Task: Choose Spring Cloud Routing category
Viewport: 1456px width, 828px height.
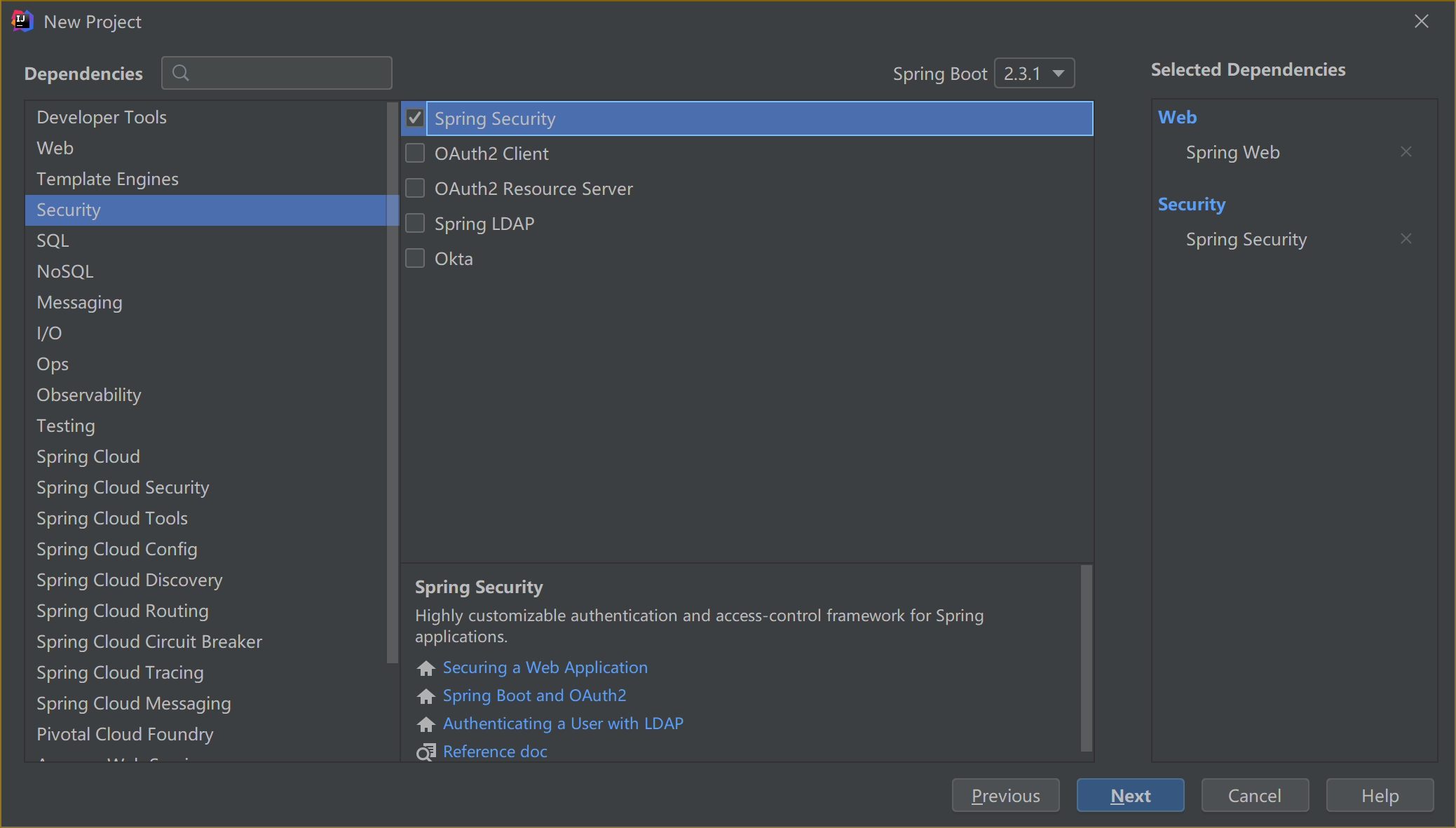Action: [x=206, y=611]
